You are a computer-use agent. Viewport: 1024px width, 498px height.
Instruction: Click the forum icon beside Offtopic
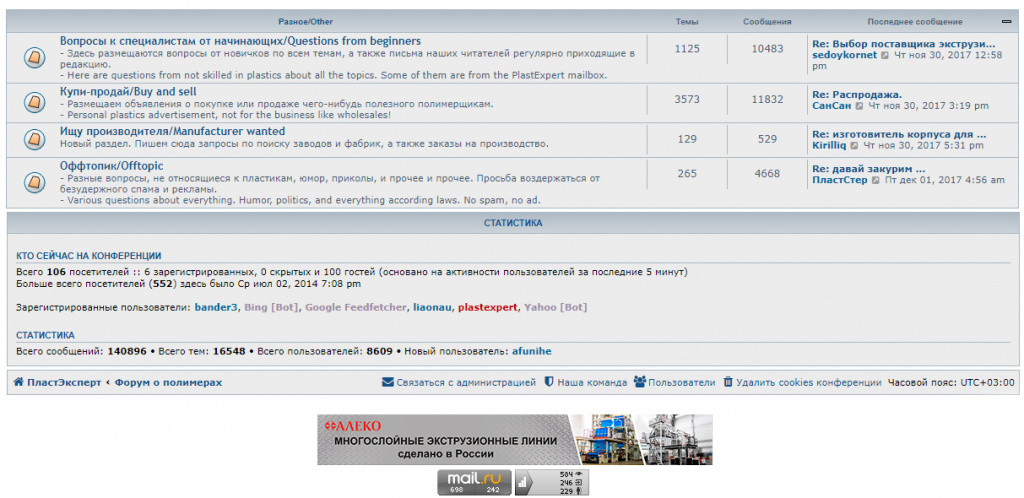[33, 182]
